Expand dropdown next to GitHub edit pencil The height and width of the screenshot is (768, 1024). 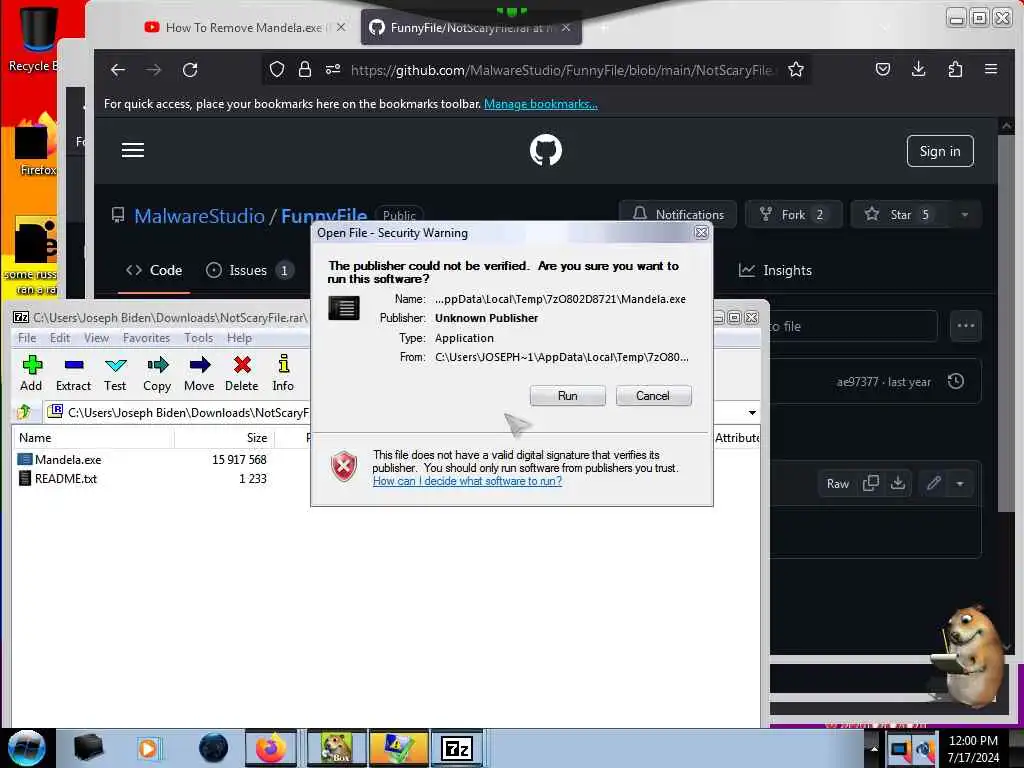pos(960,484)
